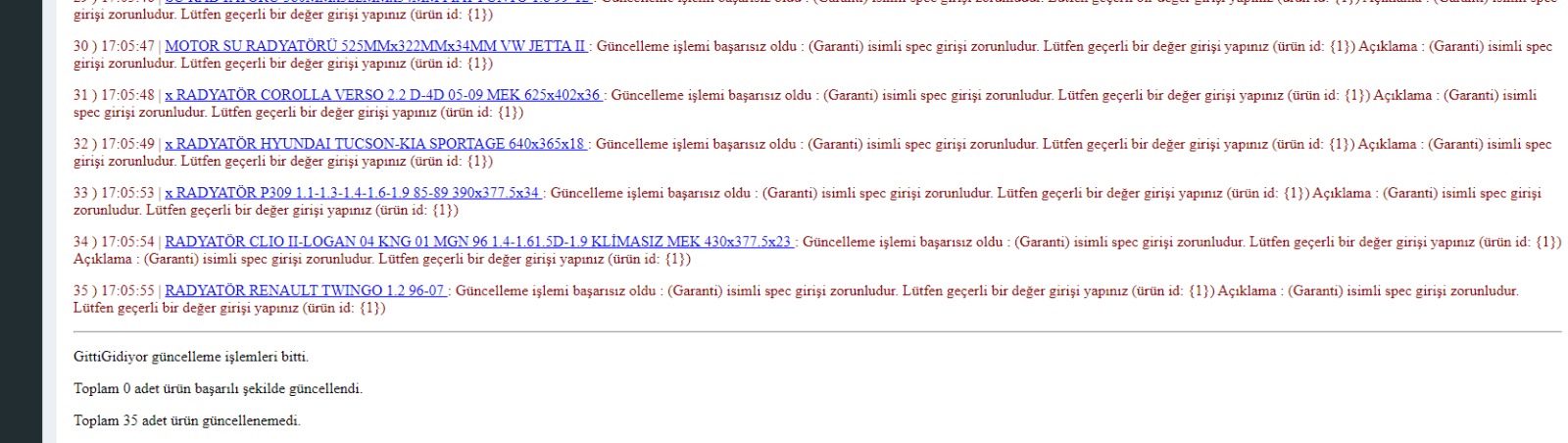
Task: Click 'Güncelleme işlemi başarısız oldu' in the Twingo entry
Action: 556,291
